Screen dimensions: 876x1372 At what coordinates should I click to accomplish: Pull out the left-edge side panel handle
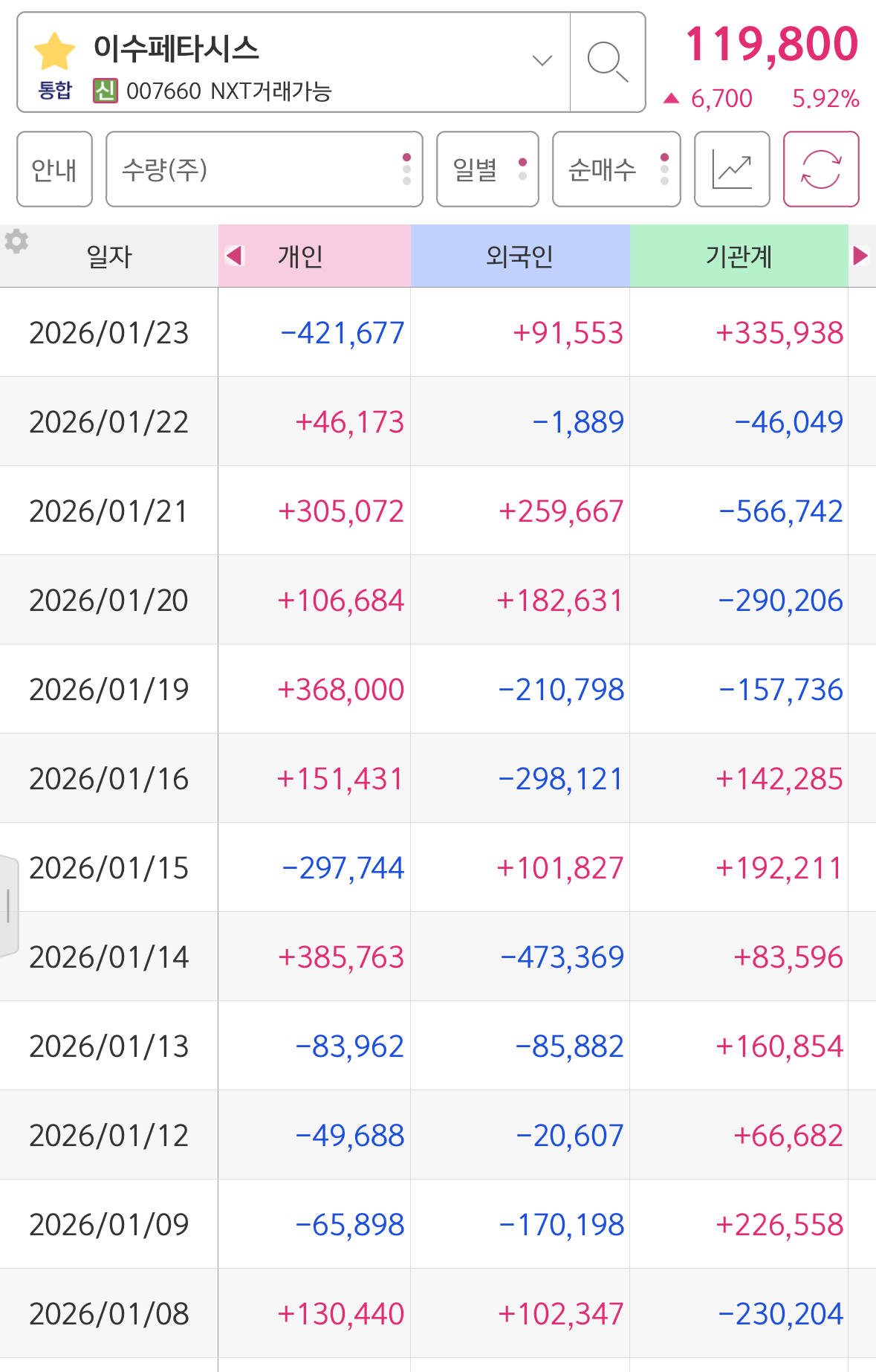point(8,905)
